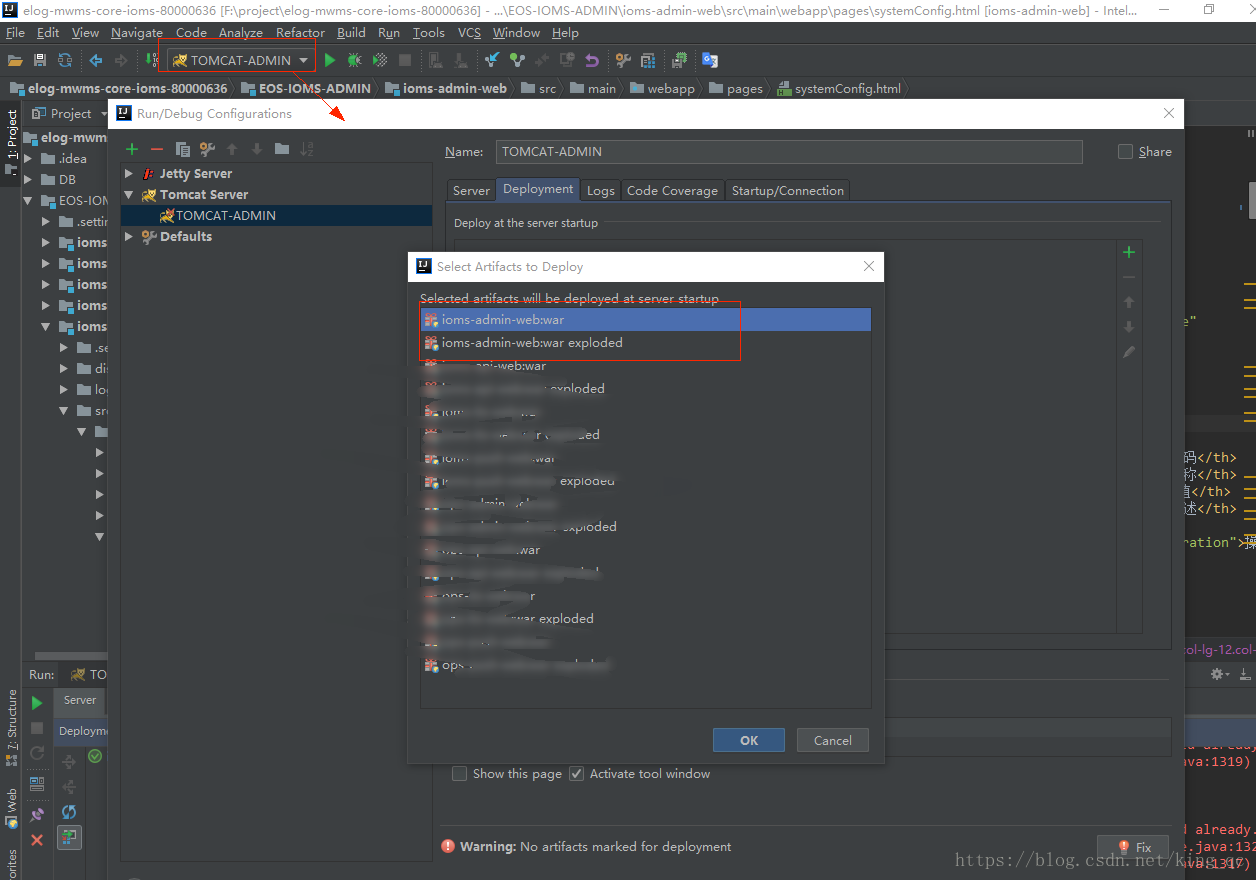Enable the Show this page checkbox
This screenshot has height=880, width=1256.
[x=460, y=774]
